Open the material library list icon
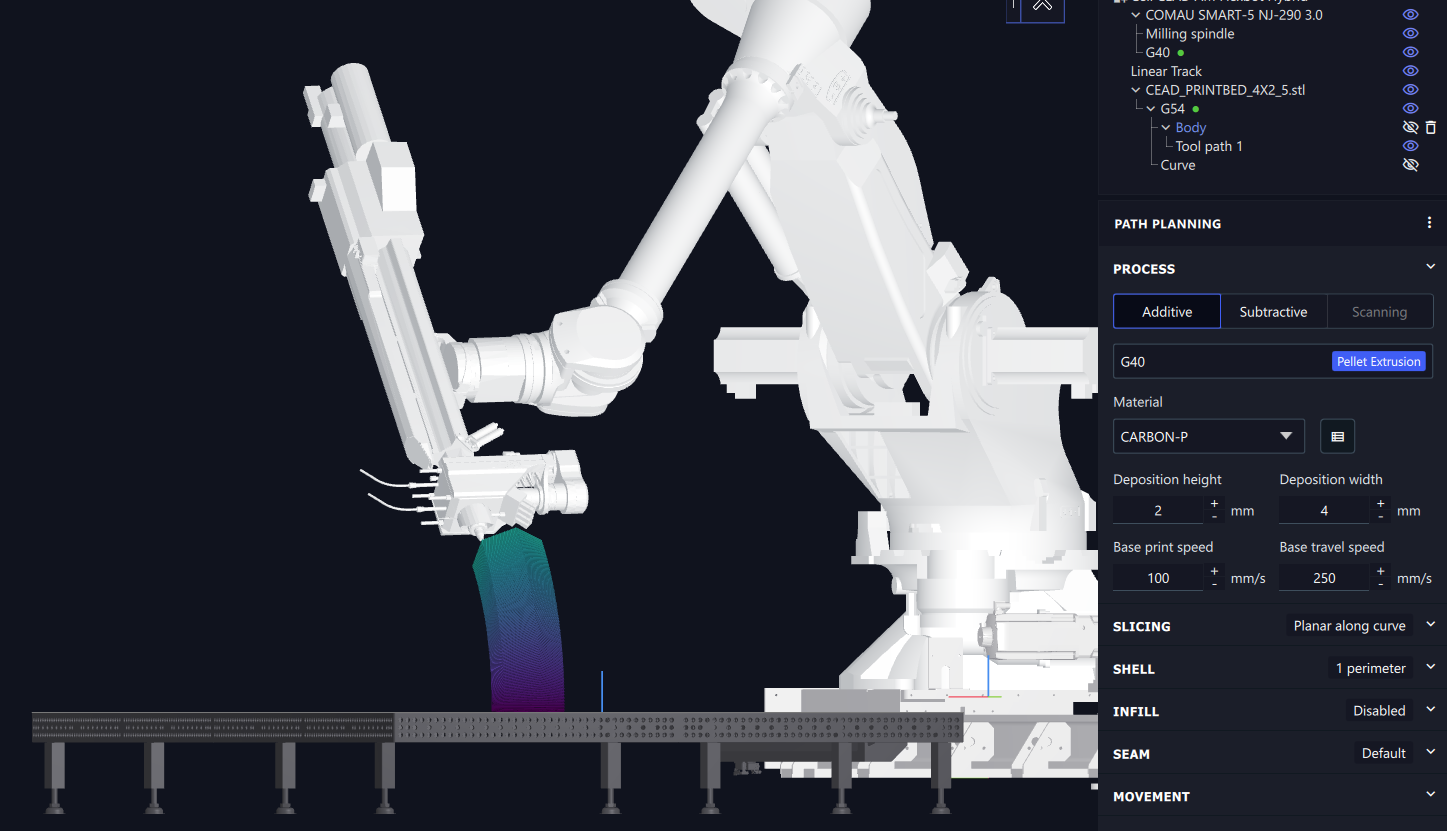The image size is (1447, 831). tap(1337, 437)
